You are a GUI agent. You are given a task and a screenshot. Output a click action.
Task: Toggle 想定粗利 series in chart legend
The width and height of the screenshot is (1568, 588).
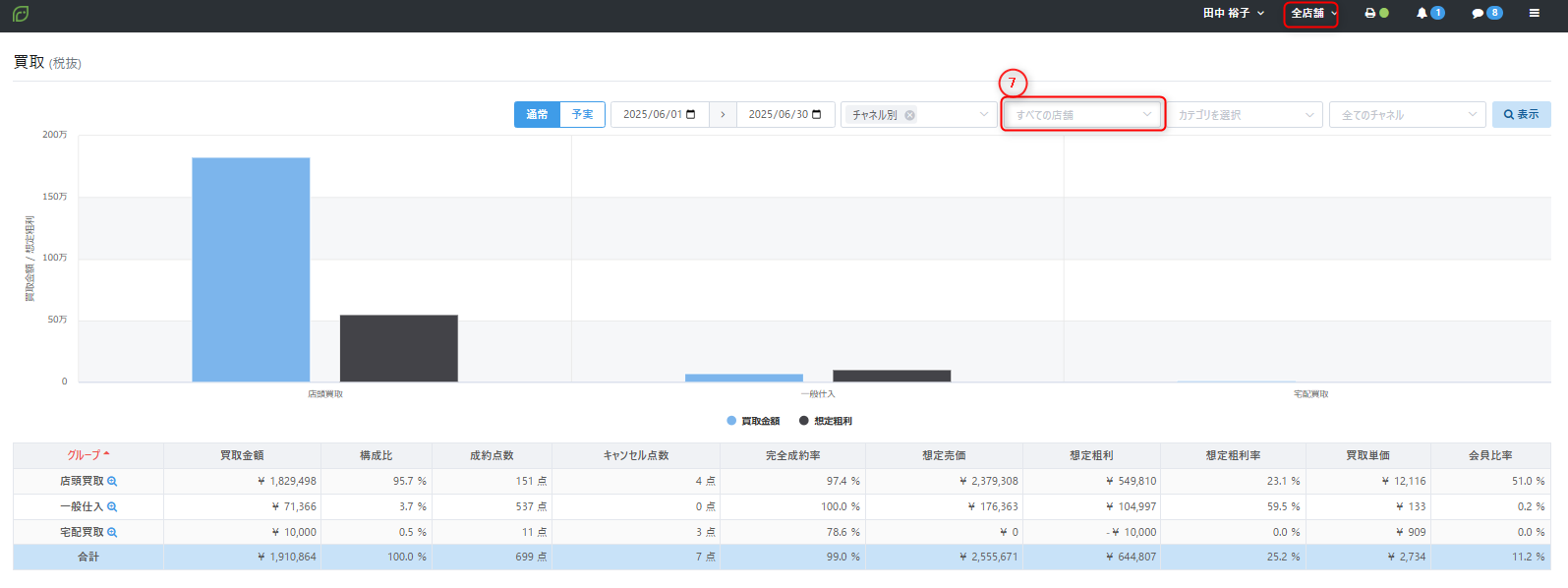pos(826,421)
